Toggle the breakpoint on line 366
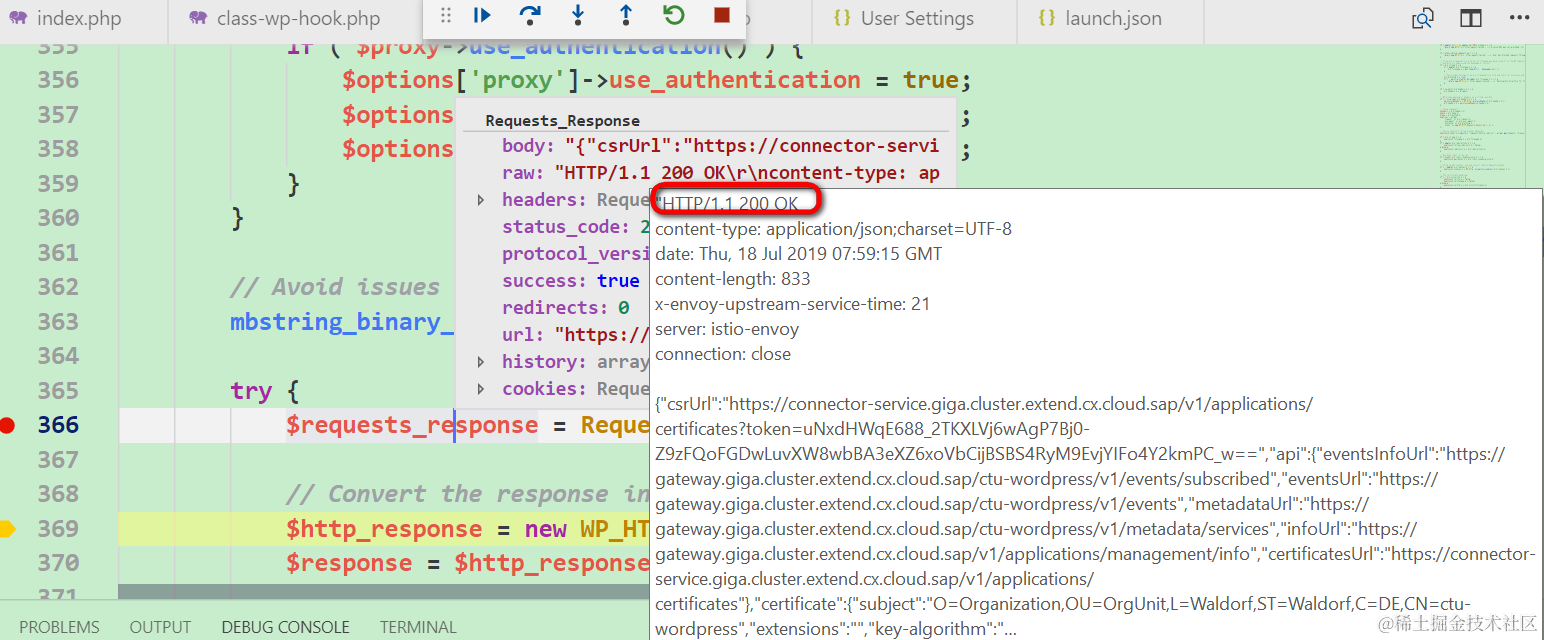 click(x=7, y=426)
